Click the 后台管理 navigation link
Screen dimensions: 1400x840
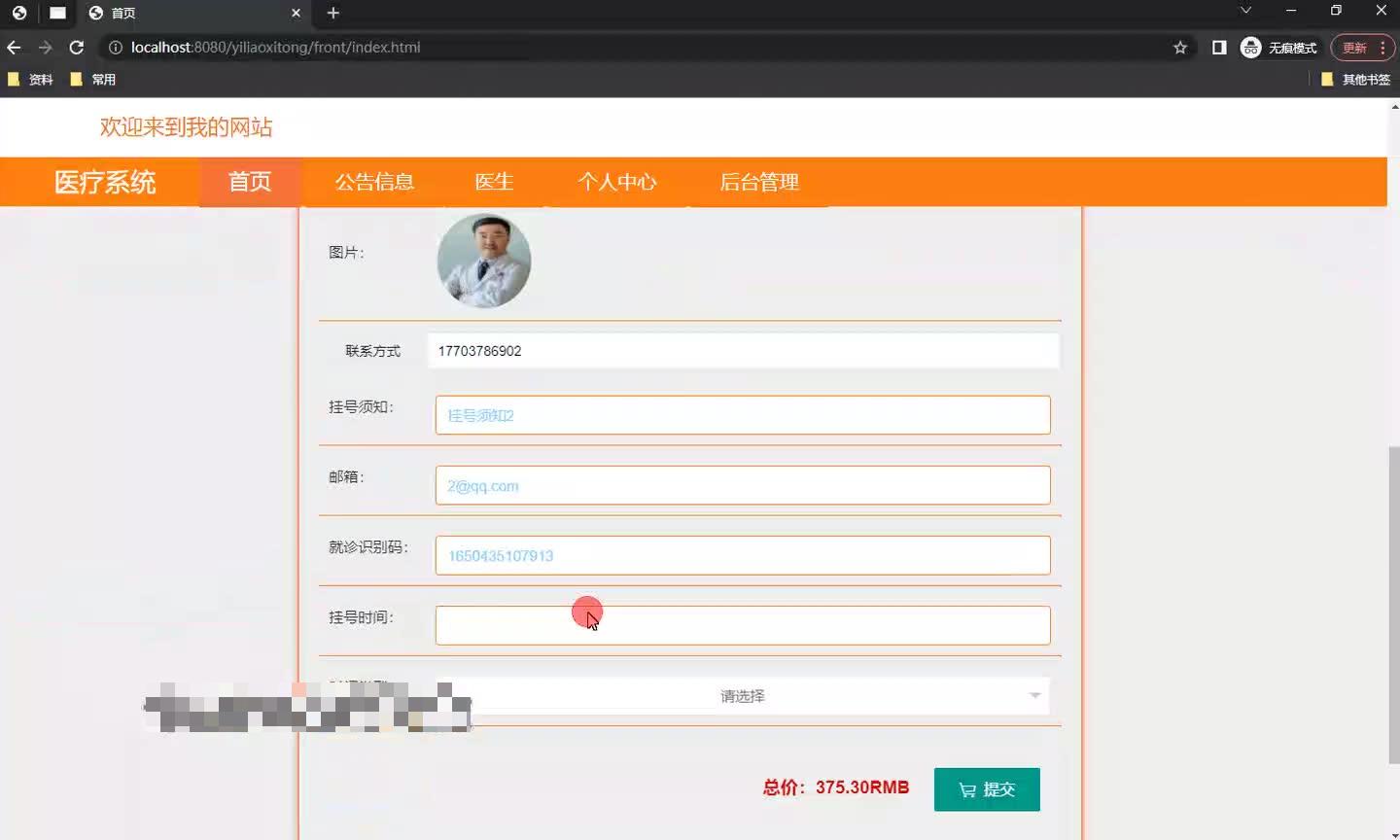coord(759,182)
